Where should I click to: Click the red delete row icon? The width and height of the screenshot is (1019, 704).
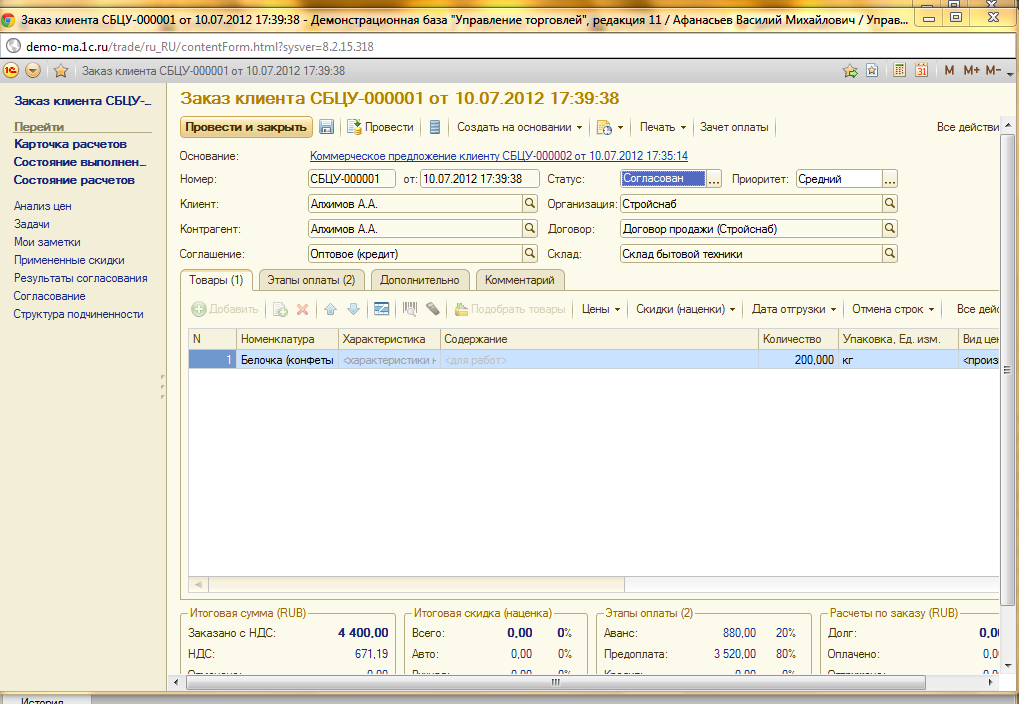pyautogui.click(x=302, y=309)
